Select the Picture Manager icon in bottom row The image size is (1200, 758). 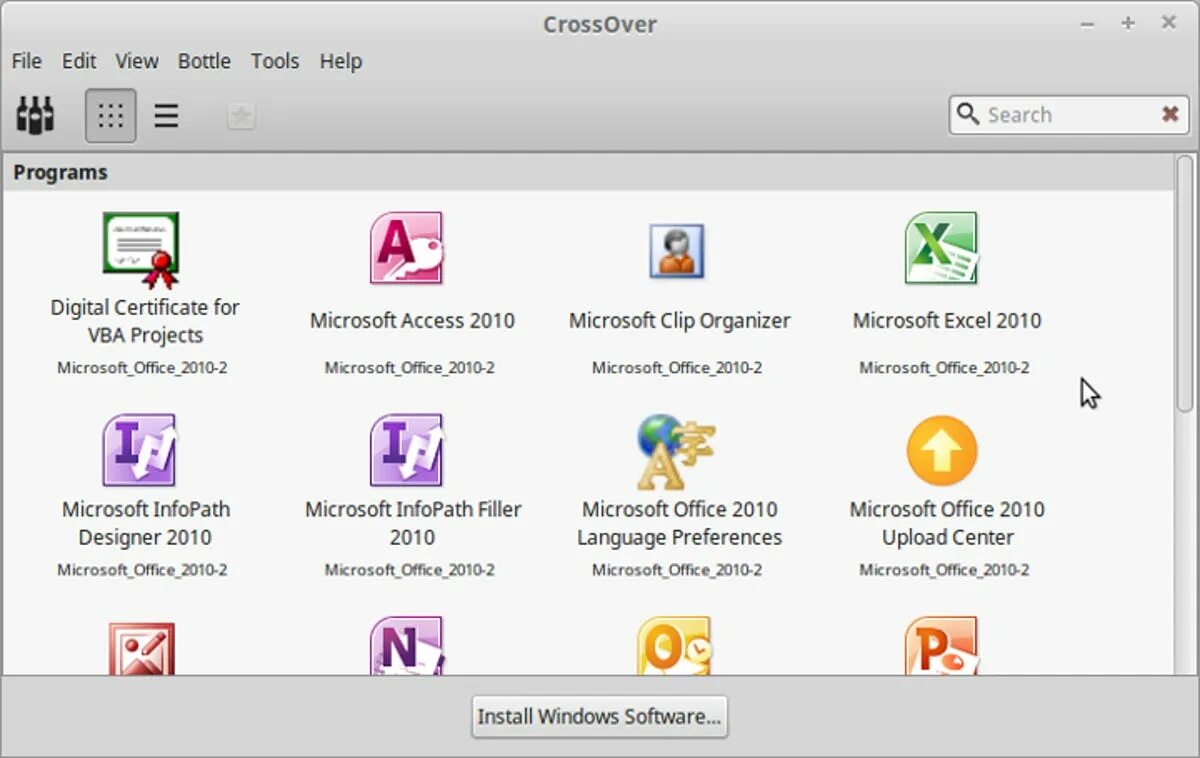pyautogui.click(x=141, y=648)
